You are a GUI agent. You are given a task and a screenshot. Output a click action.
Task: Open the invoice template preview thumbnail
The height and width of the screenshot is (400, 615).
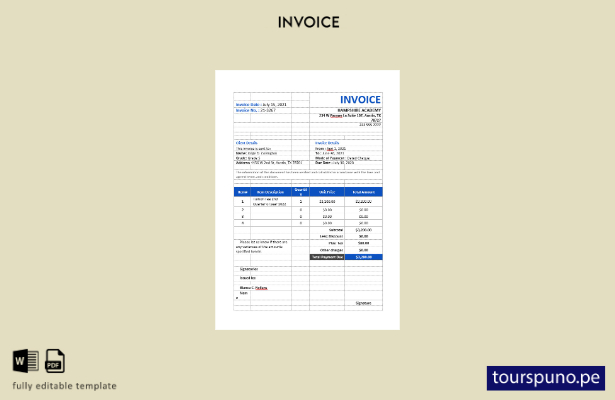(x=308, y=200)
